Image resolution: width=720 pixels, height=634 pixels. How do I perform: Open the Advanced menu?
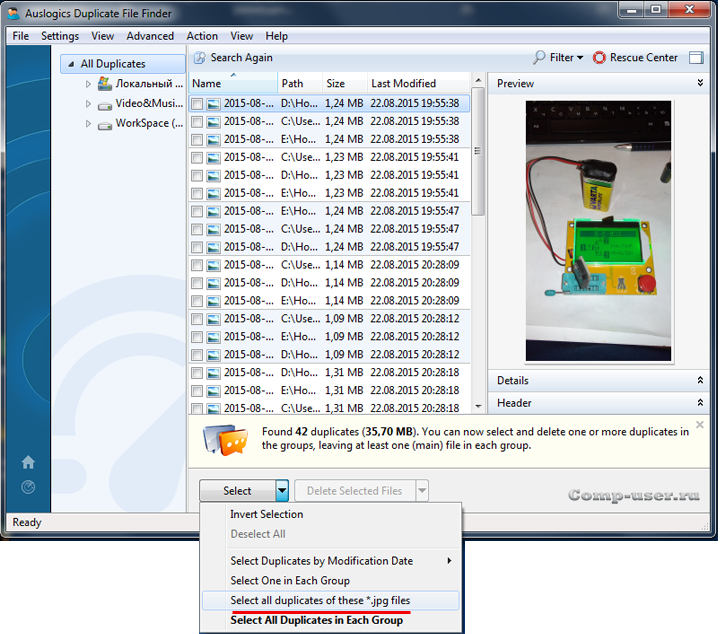pyautogui.click(x=150, y=36)
